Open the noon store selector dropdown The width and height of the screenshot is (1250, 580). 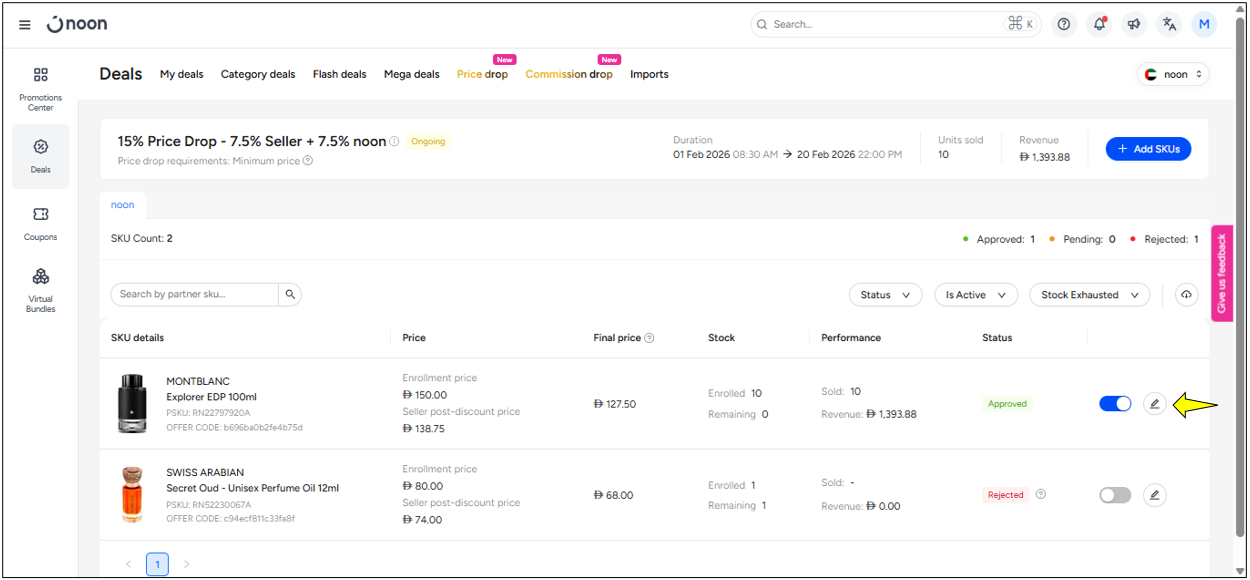coord(1173,74)
